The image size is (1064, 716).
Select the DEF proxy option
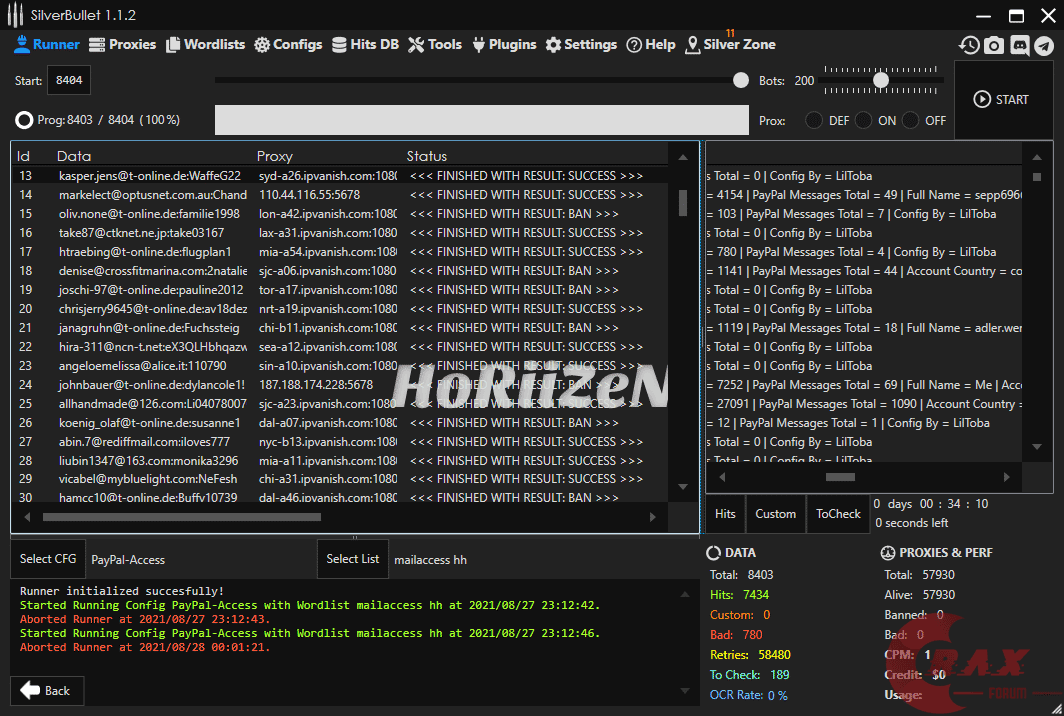815,120
